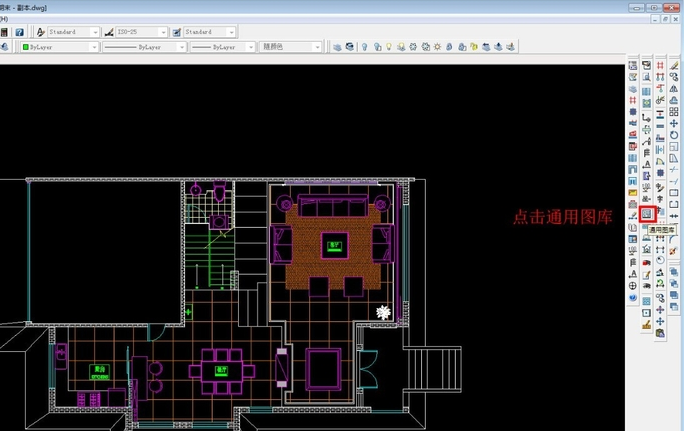
Task: Click the Bring to Front draw order icon
Action: point(674,272)
